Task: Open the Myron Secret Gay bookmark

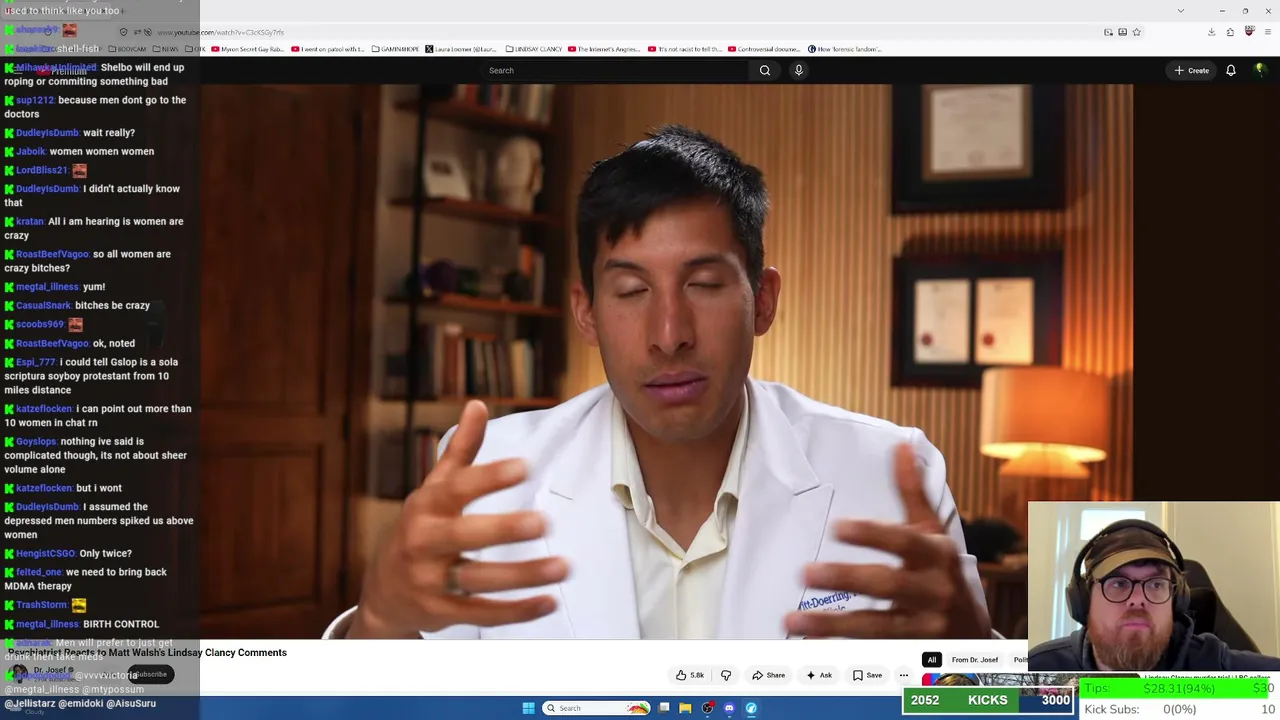Action: tap(248, 49)
